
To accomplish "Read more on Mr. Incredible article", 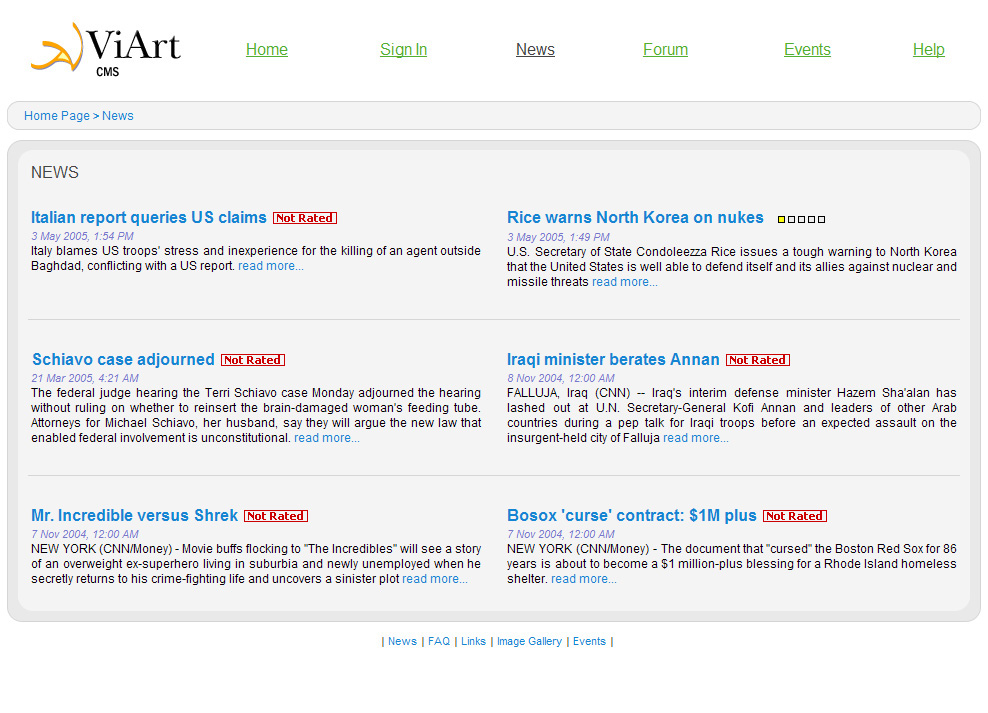I will (435, 579).
